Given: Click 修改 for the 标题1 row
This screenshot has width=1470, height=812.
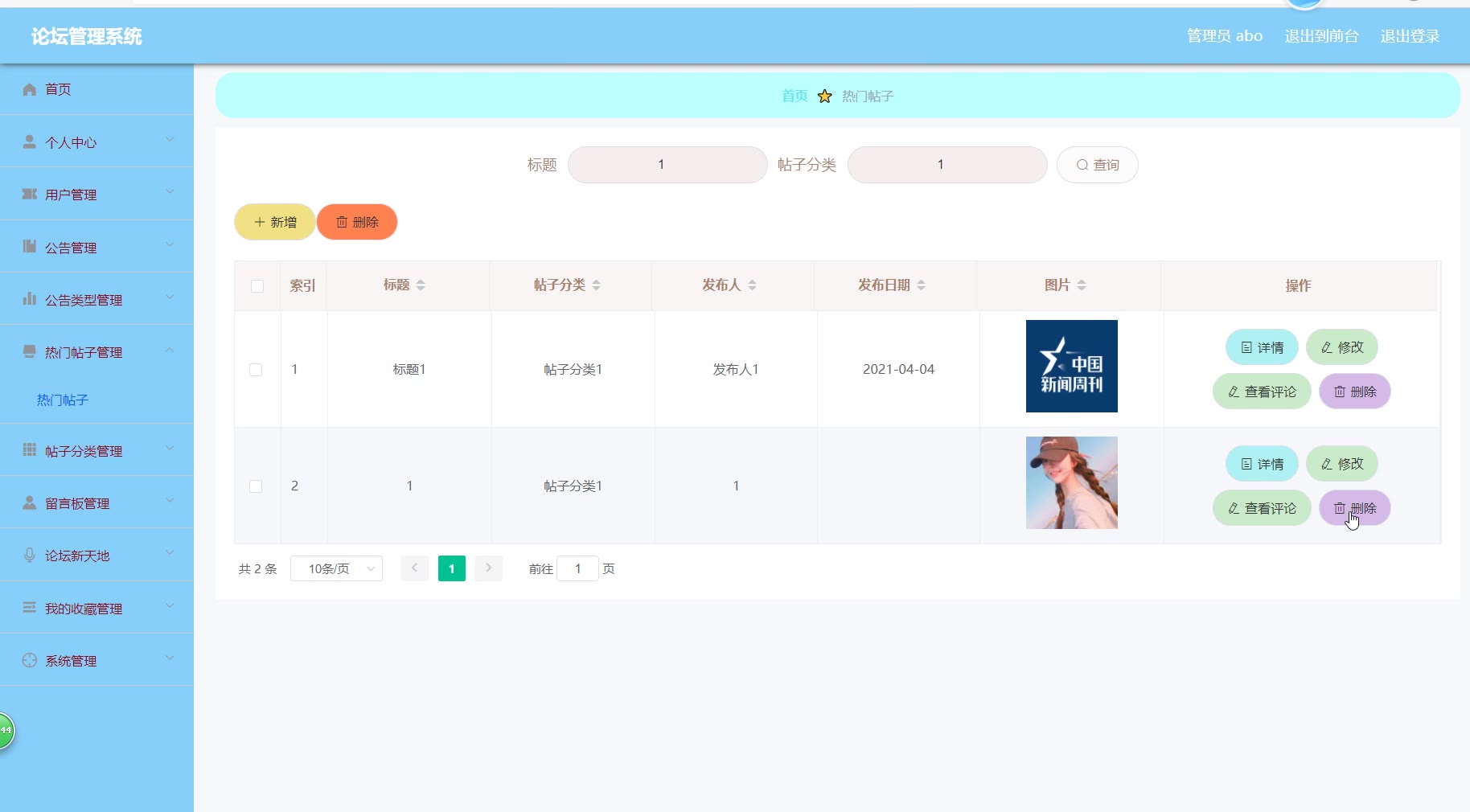Looking at the screenshot, I should pyautogui.click(x=1342, y=347).
